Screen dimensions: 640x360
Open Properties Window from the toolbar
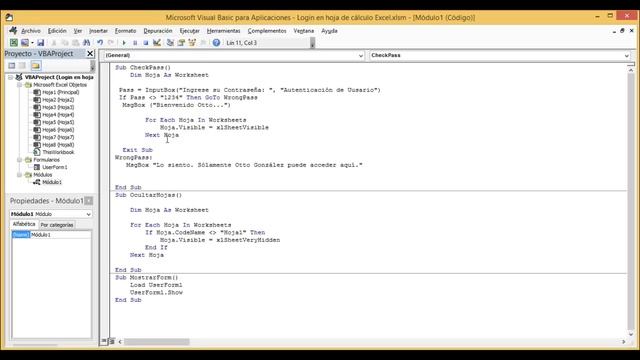pyautogui.click(x=181, y=42)
